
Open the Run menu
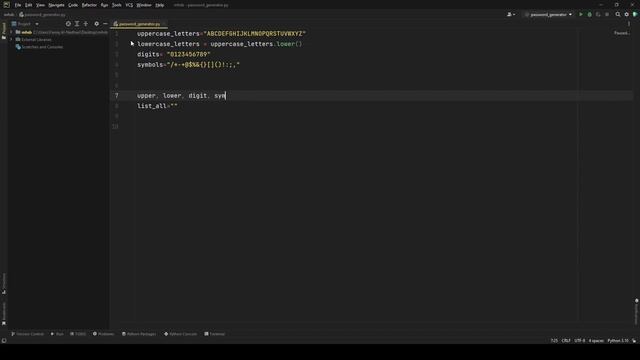tap(104, 5)
